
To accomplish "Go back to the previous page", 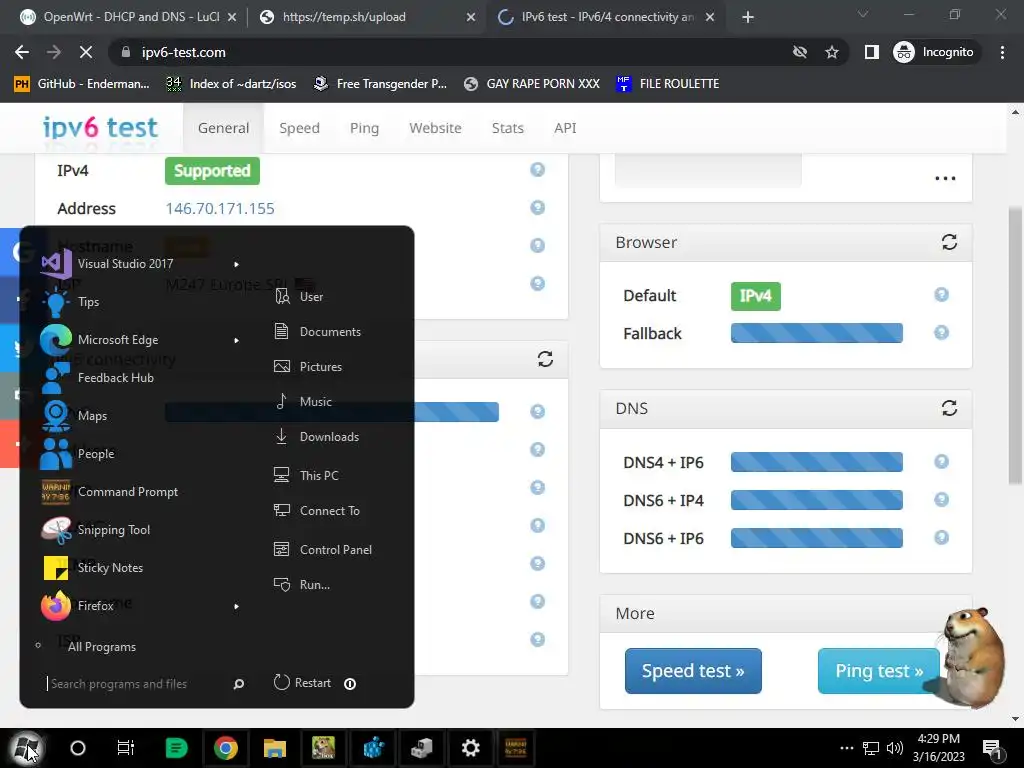I will (x=22, y=52).
